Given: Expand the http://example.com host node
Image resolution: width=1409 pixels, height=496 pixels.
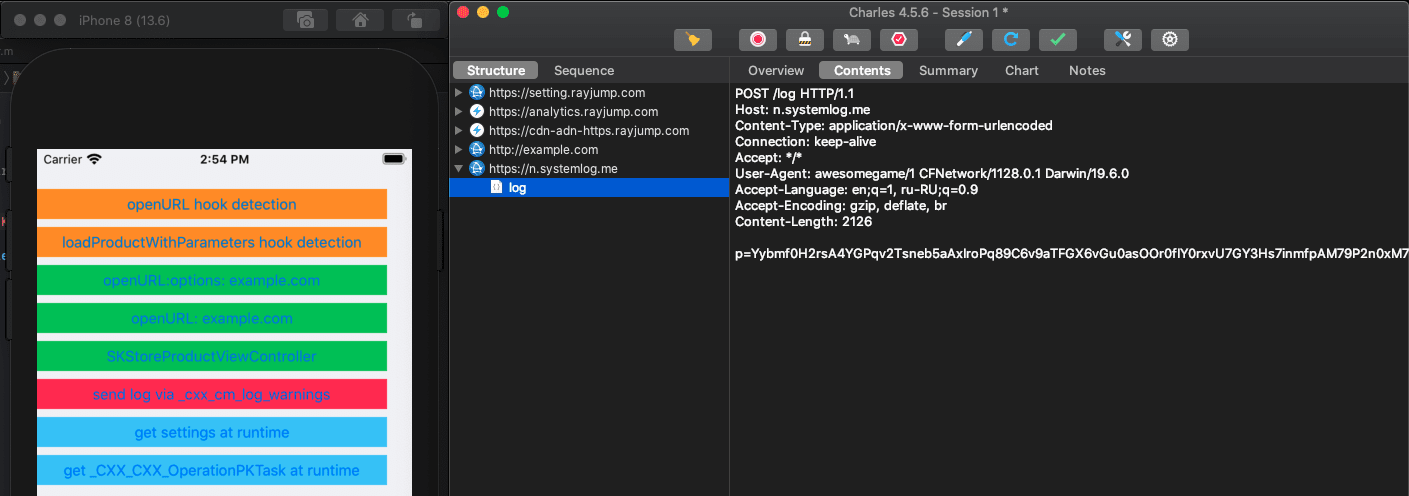Looking at the screenshot, I should click(459, 149).
